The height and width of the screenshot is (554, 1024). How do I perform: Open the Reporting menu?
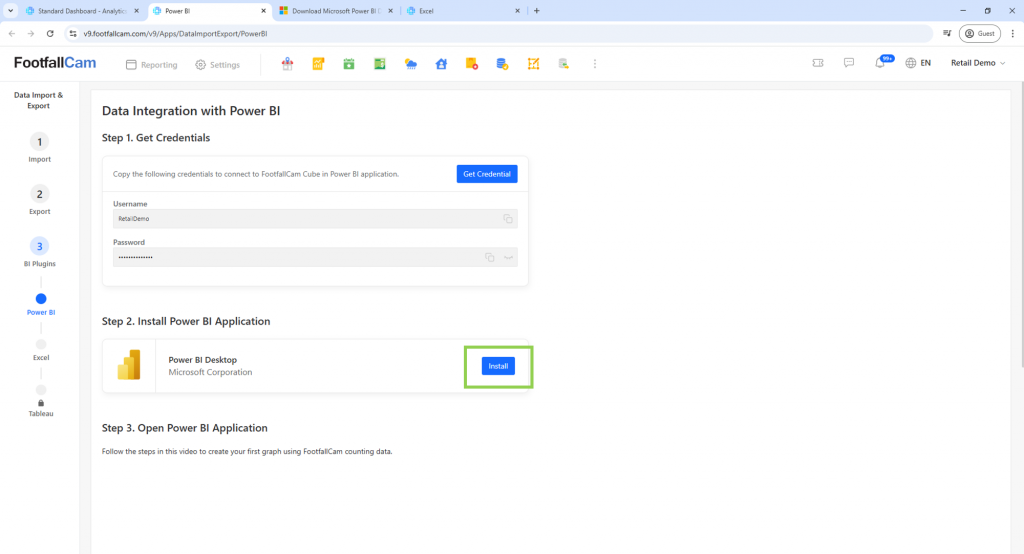[x=152, y=65]
